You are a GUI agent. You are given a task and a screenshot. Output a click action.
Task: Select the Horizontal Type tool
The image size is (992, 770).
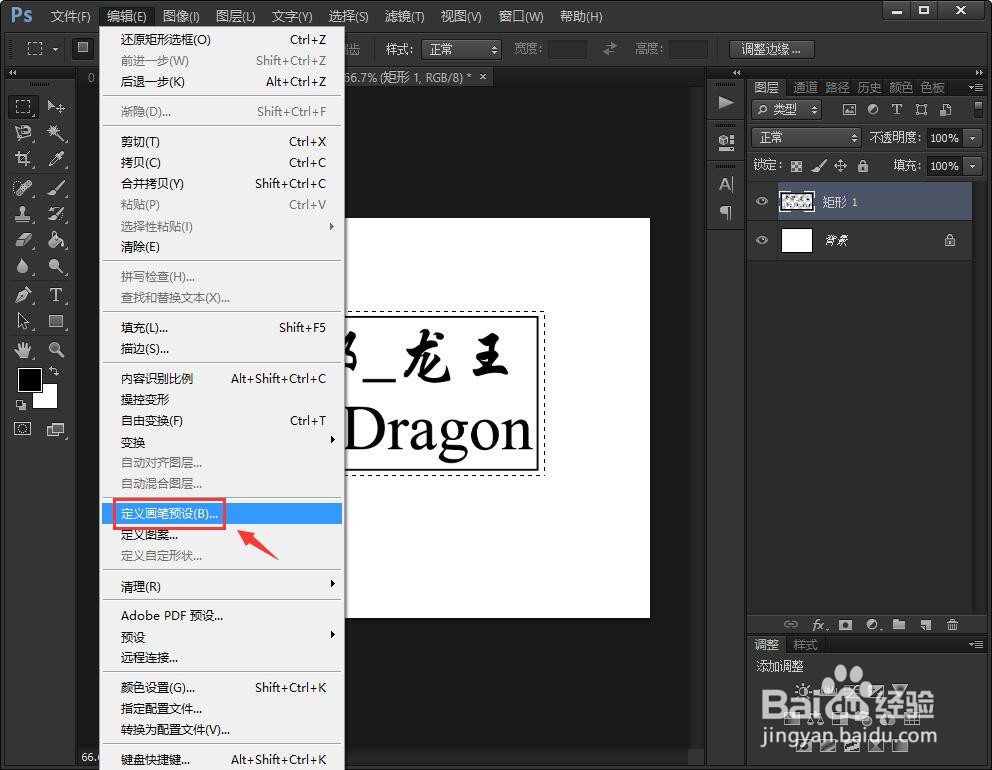[57, 293]
